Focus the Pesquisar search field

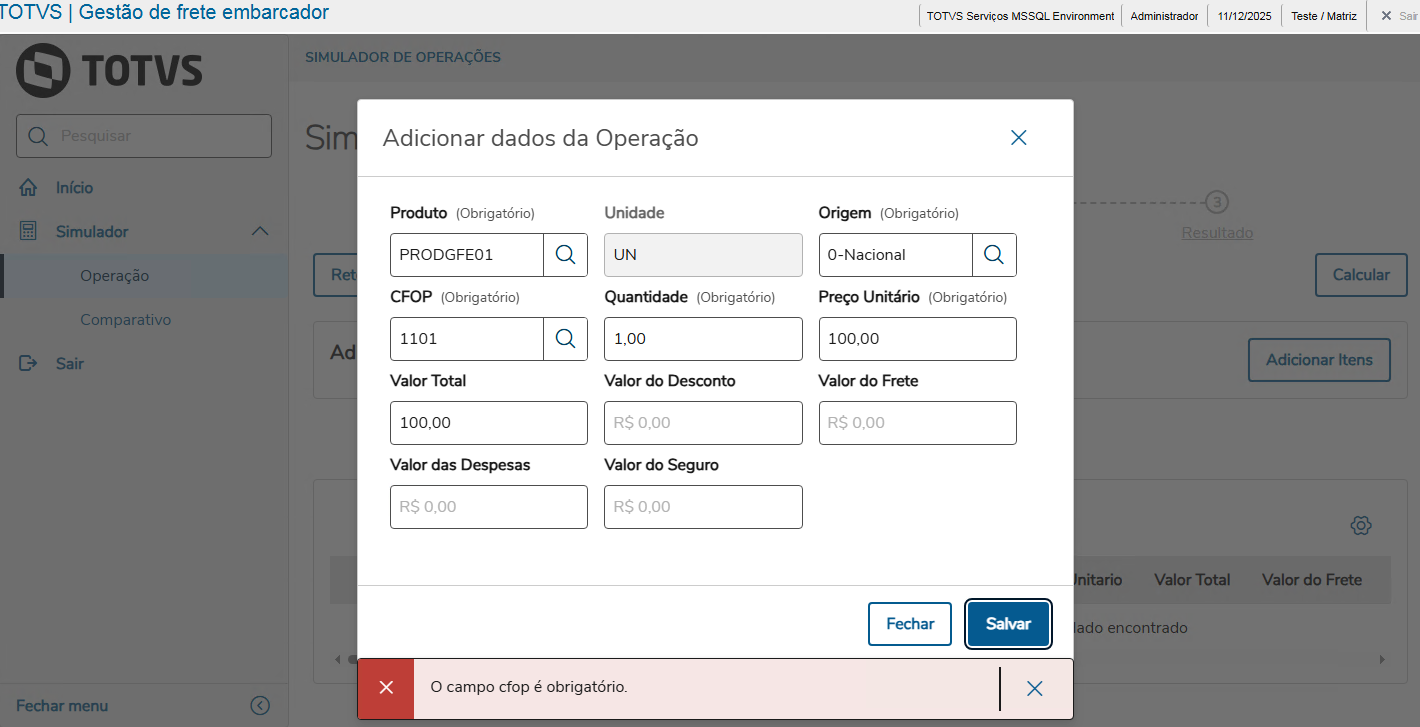tap(144, 136)
